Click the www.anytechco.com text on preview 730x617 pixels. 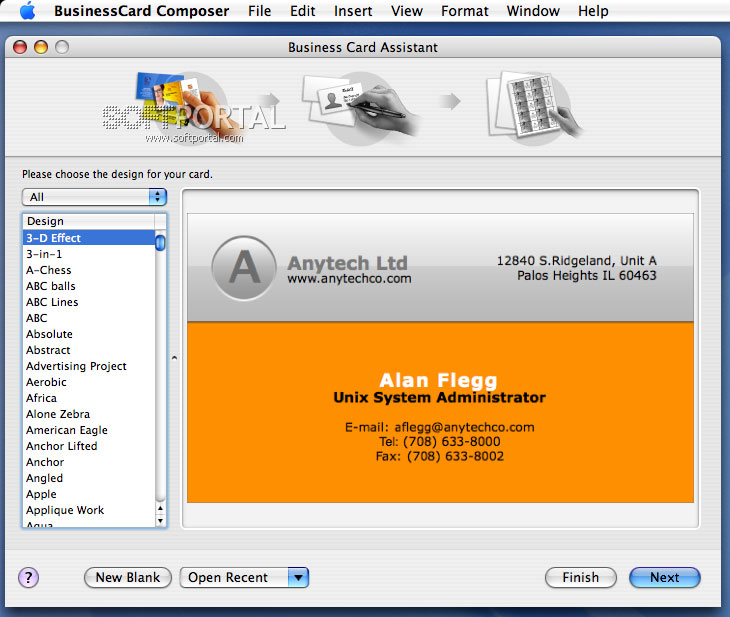tap(349, 278)
